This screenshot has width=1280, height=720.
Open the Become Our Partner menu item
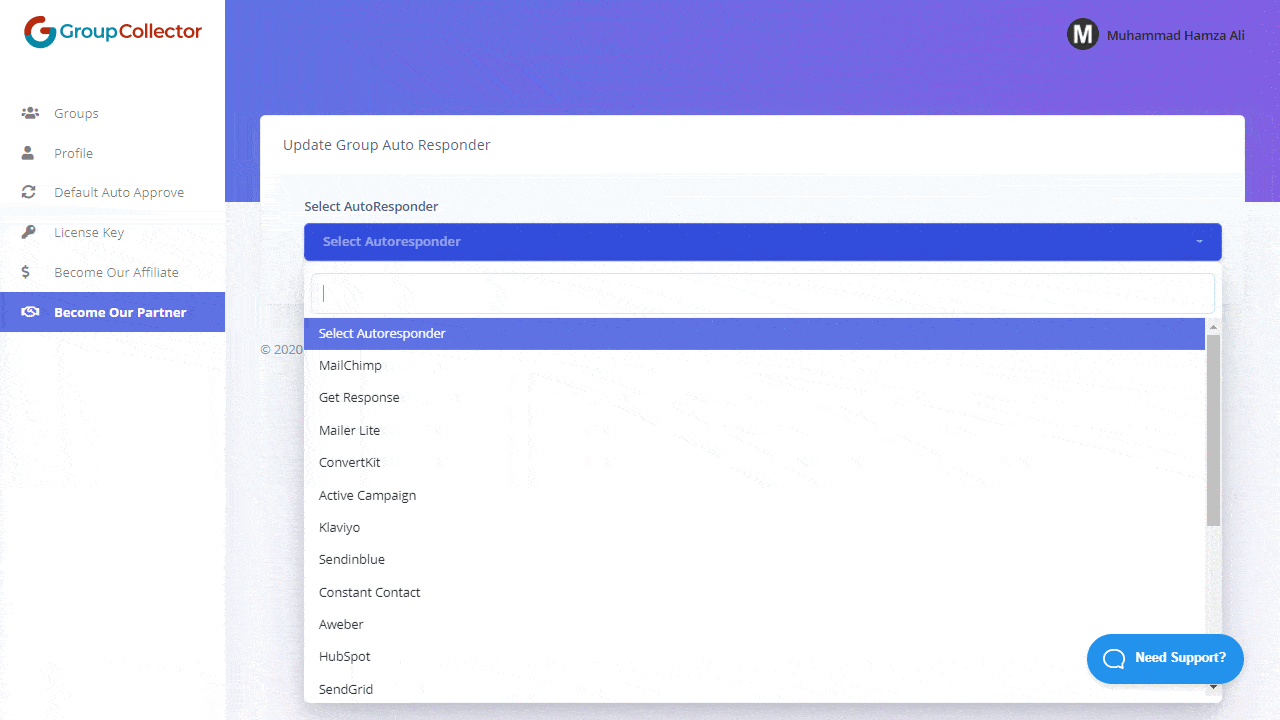click(120, 312)
